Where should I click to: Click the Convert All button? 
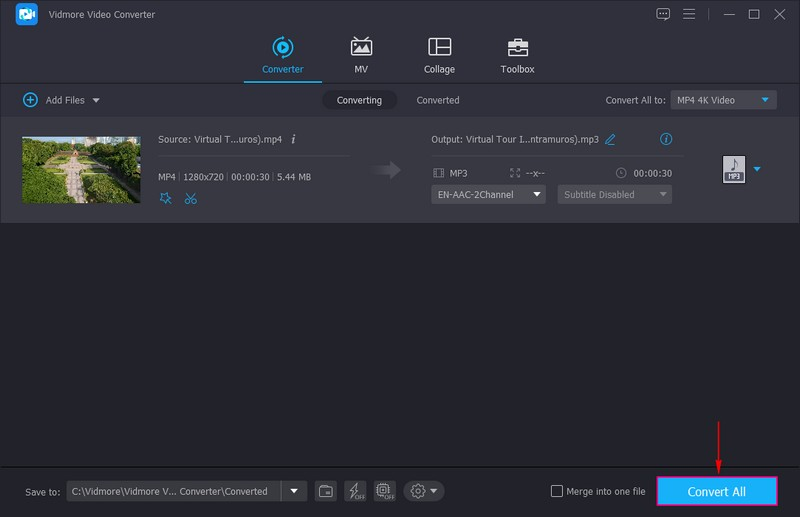tap(716, 491)
